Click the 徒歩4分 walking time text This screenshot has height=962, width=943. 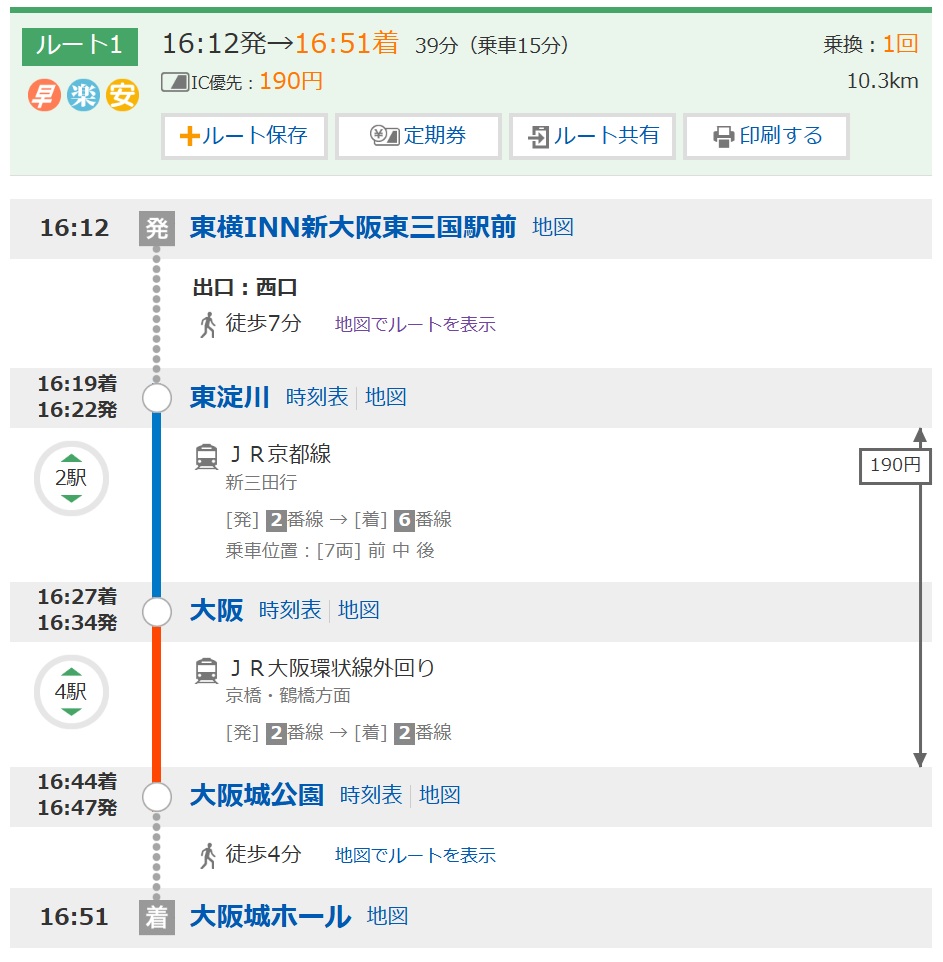(x=263, y=854)
